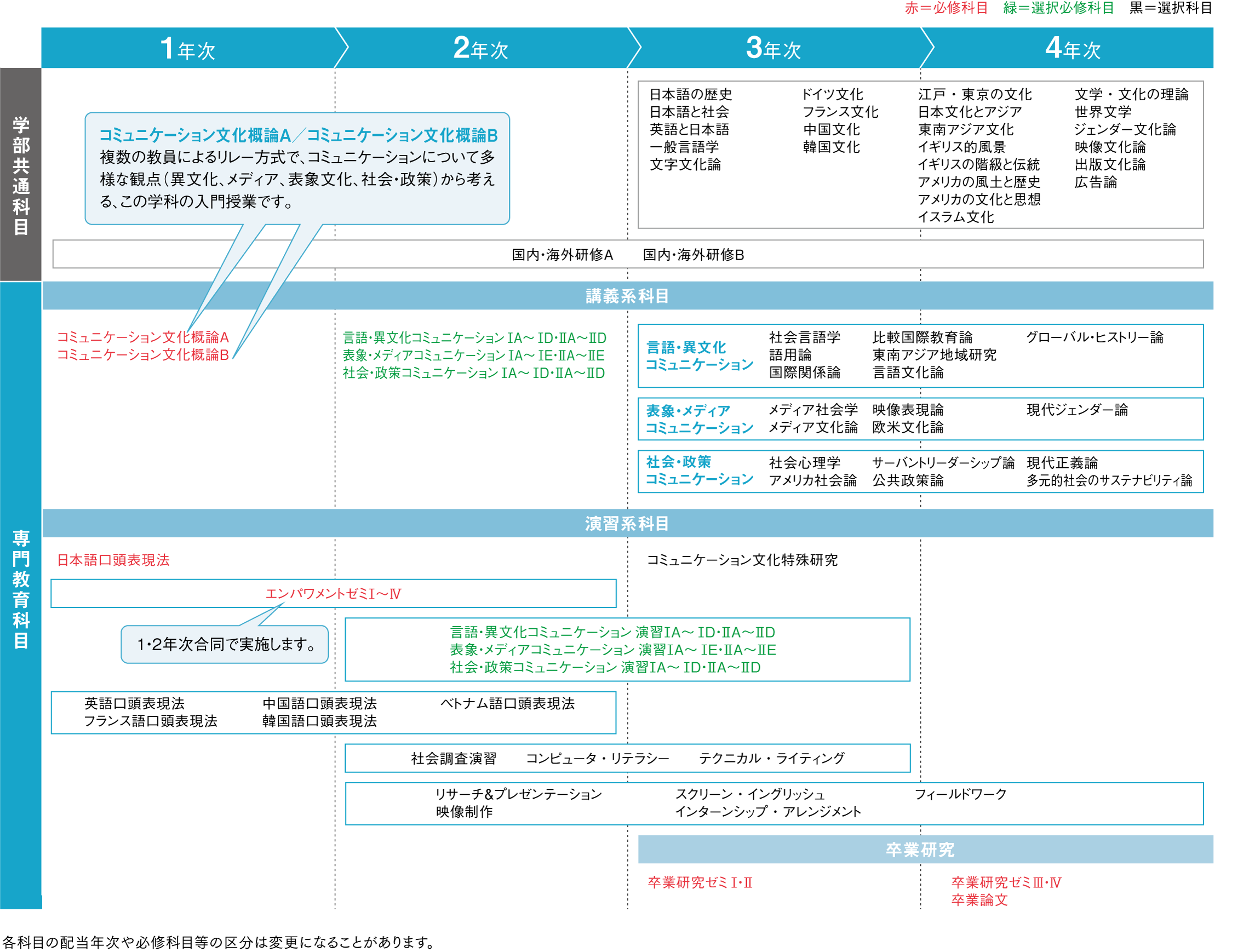Click the 3年次 header

pyautogui.click(x=774, y=48)
